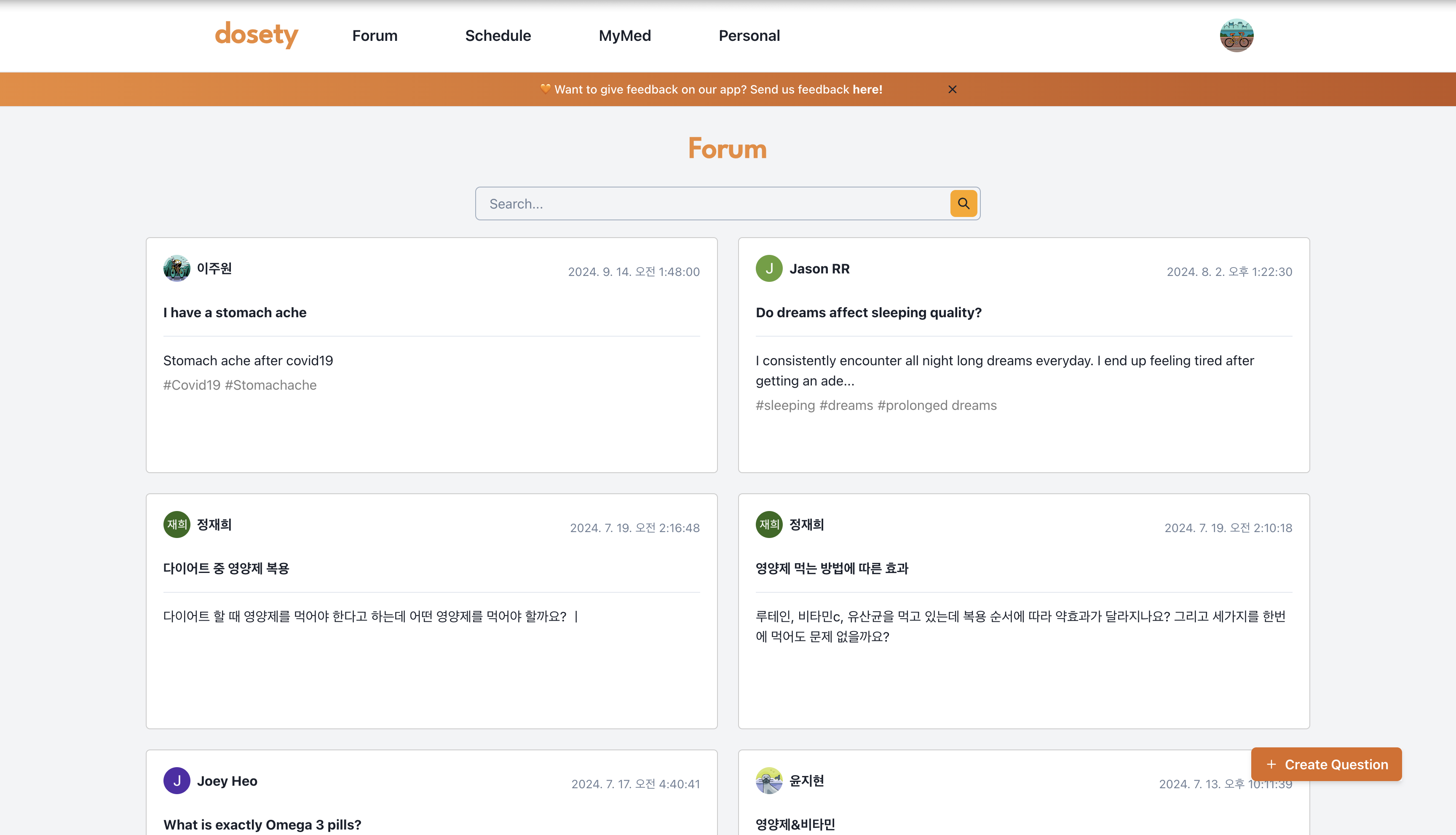Screen dimensions: 1456x835
Task: Navigate to the Personal page
Action: [x=749, y=35]
